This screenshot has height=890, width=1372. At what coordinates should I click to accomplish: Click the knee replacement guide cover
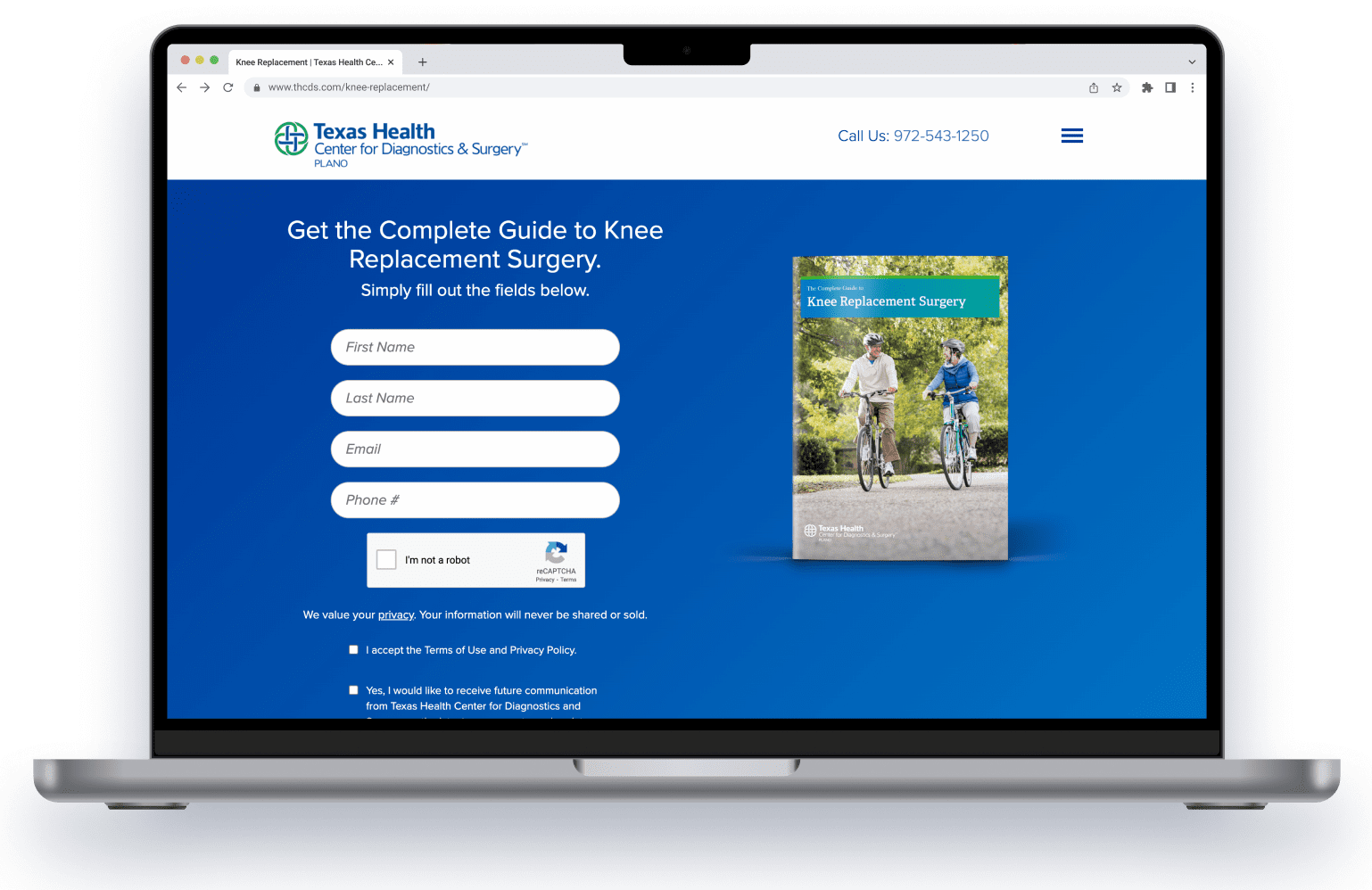coord(900,408)
